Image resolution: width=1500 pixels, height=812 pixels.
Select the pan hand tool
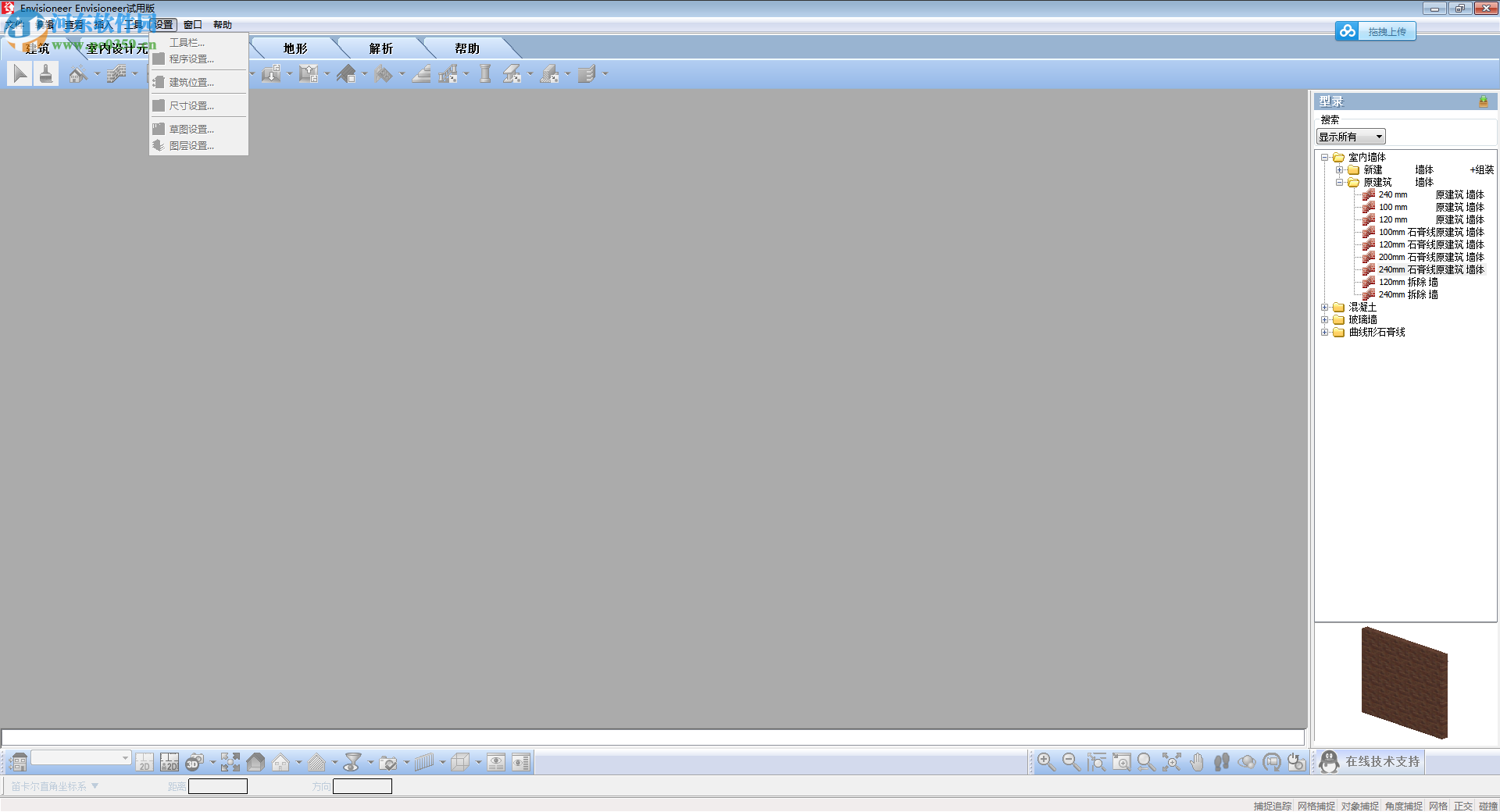tap(1197, 762)
